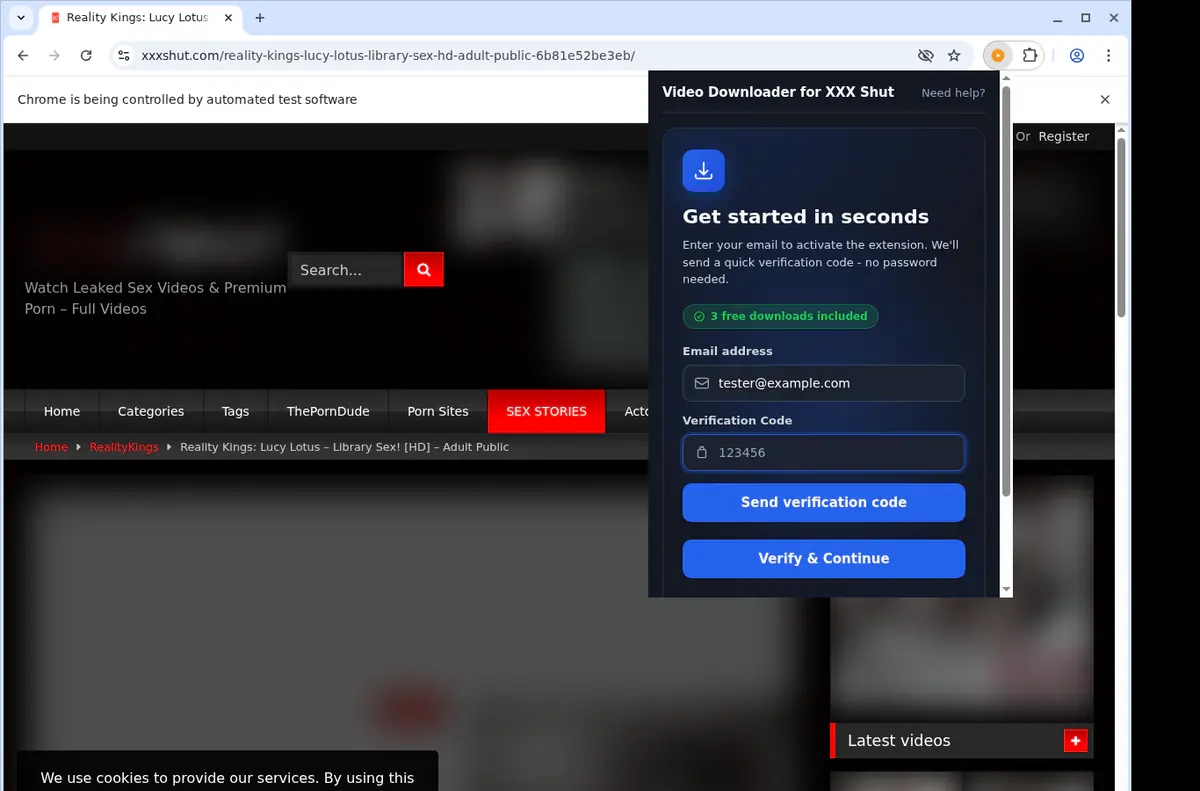This screenshot has width=1200, height=791.
Task: Click the orange Video Downloader extension icon
Action: (x=998, y=56)
